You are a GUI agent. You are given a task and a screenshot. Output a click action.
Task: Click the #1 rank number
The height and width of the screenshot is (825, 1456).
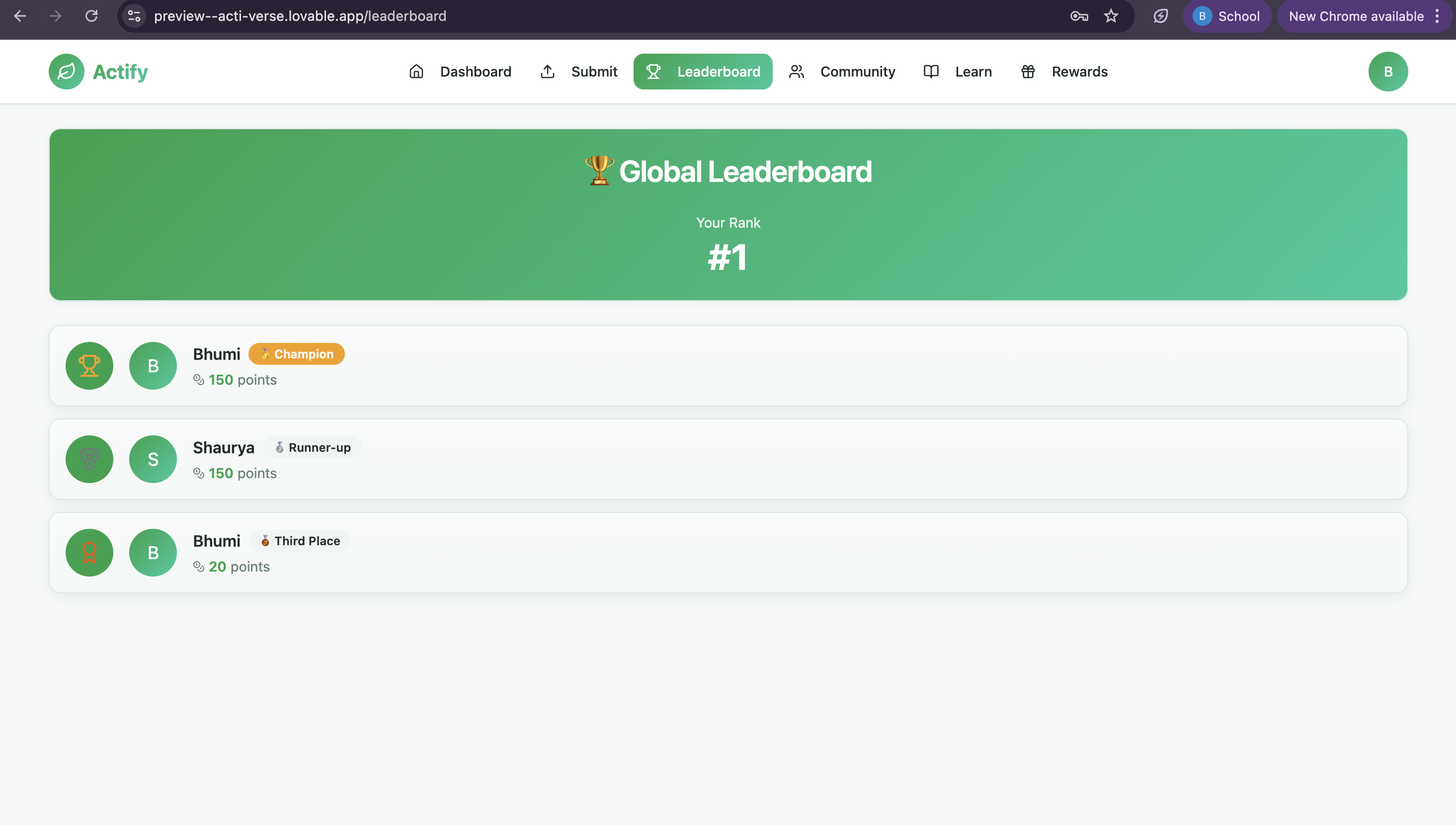(x=728, y=257)
